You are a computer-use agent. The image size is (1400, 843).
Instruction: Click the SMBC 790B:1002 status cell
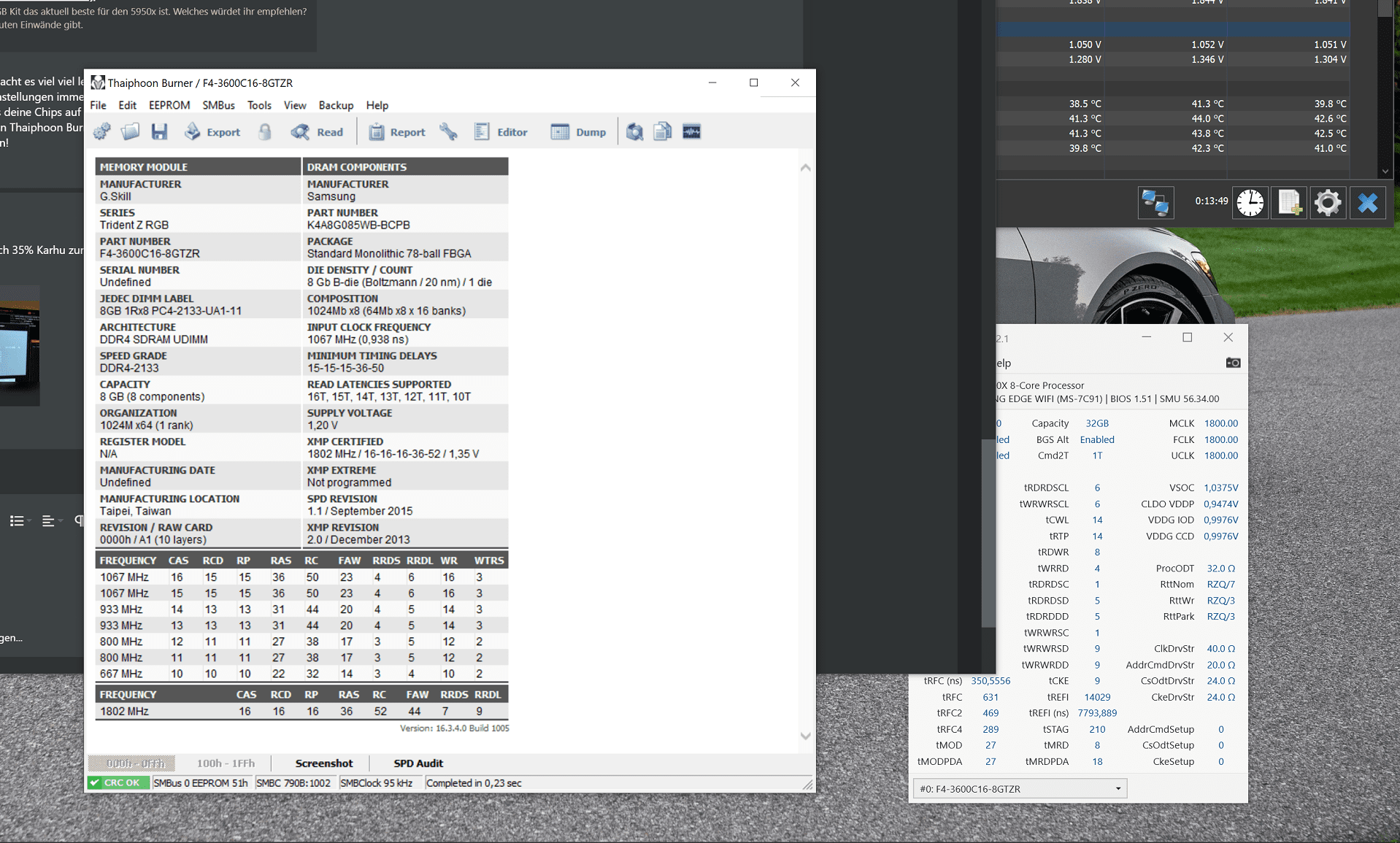[x=293, y=782]
